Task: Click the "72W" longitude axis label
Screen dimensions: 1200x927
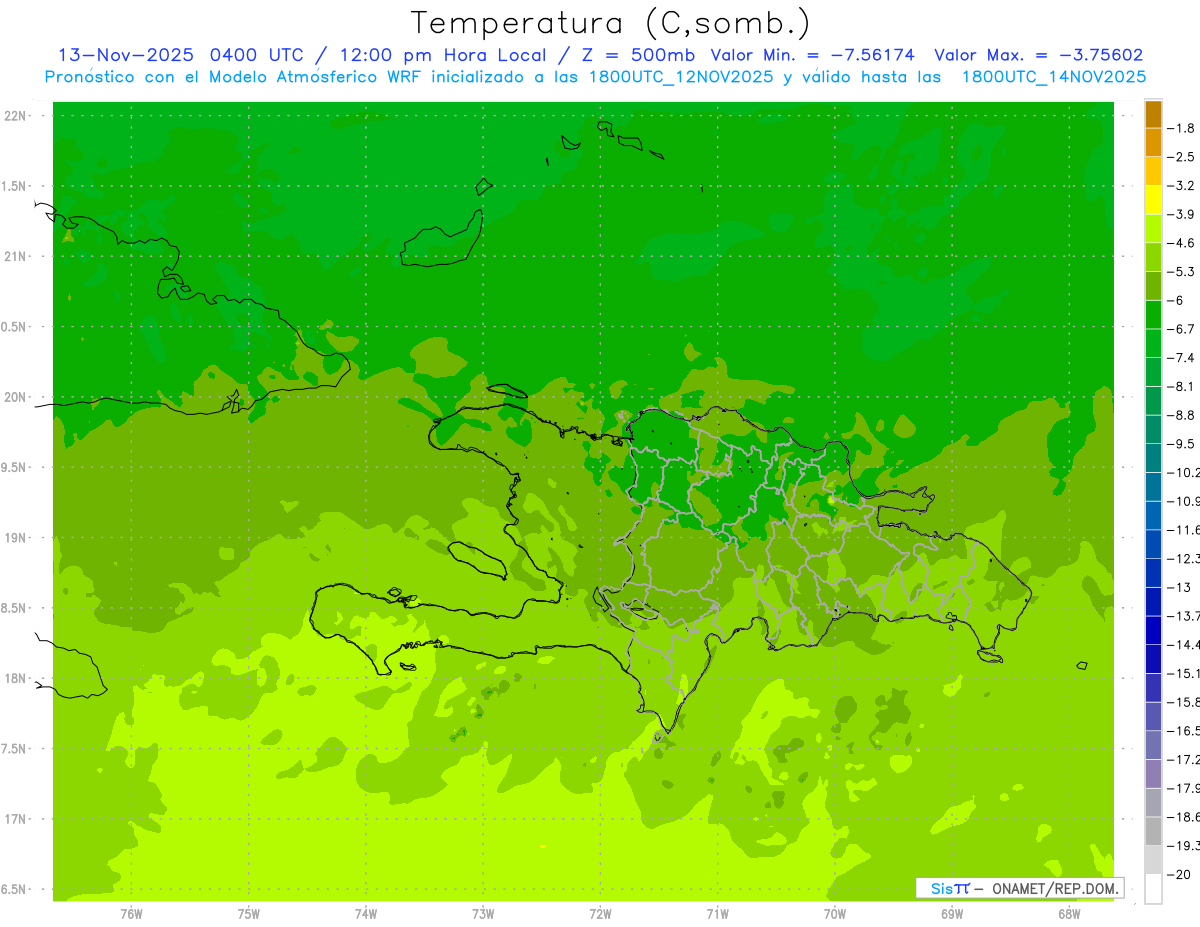Action: click(600, 914)
